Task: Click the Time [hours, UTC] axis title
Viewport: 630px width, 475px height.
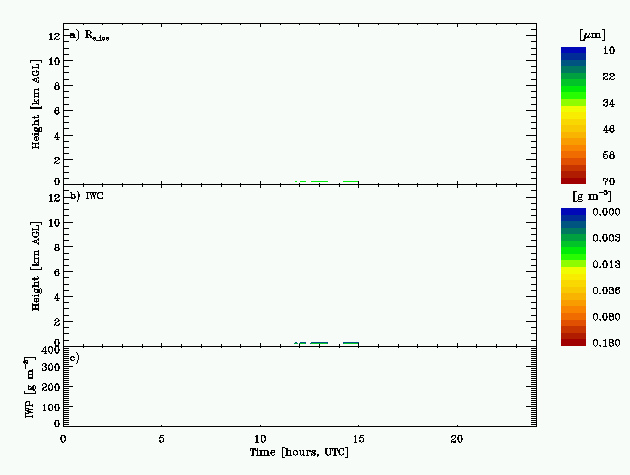Action: pos(299,452)
